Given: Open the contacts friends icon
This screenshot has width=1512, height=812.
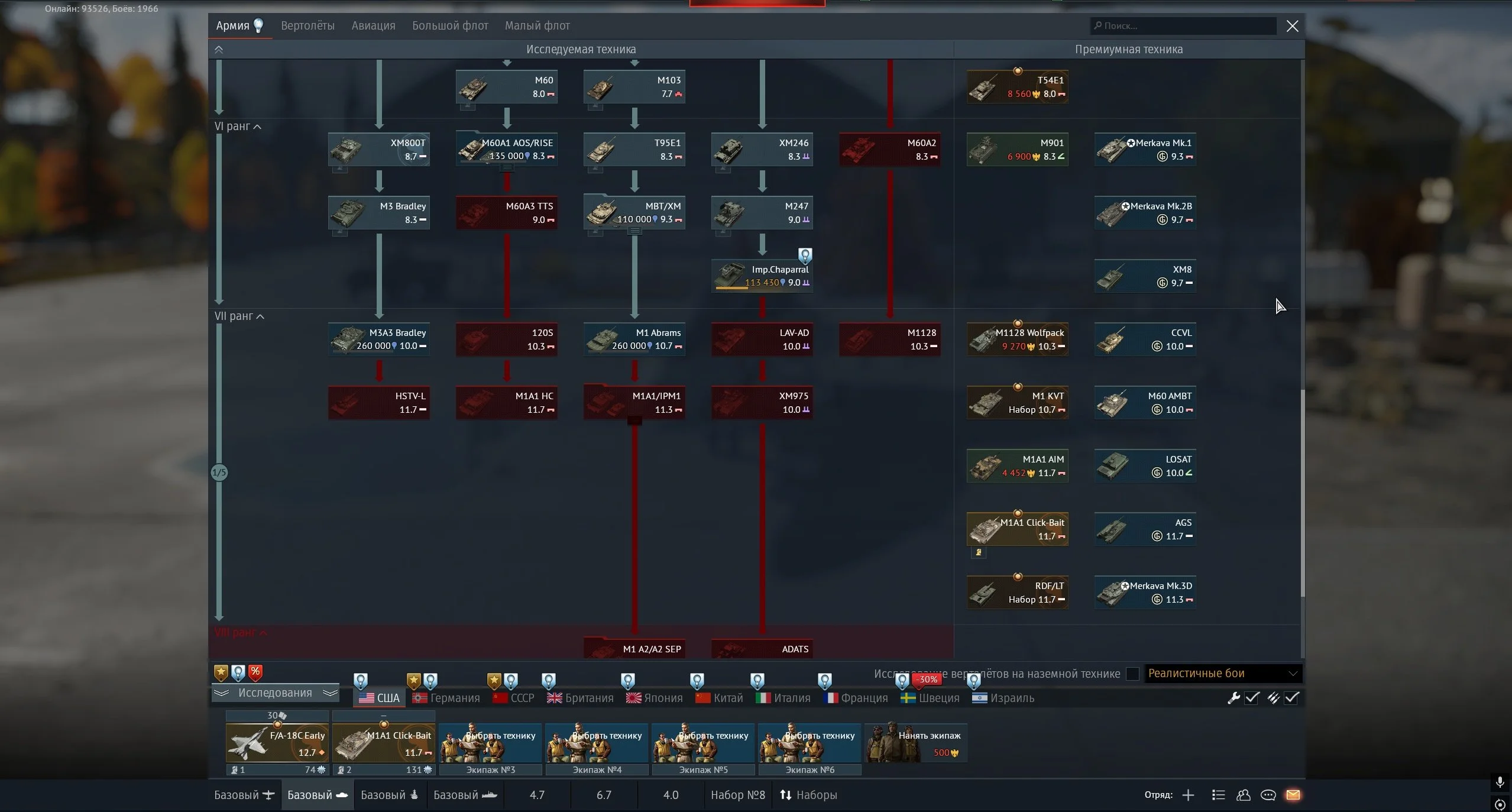Looking at the screenshot, I should 1243,795.
